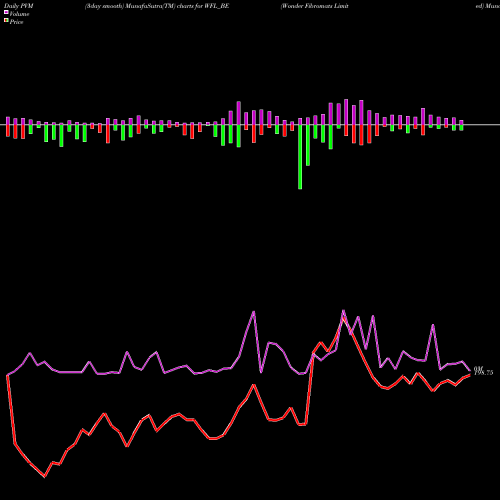Click the magenta Volume legend swatch
500x500 pixels.
(x=6, y=12)
